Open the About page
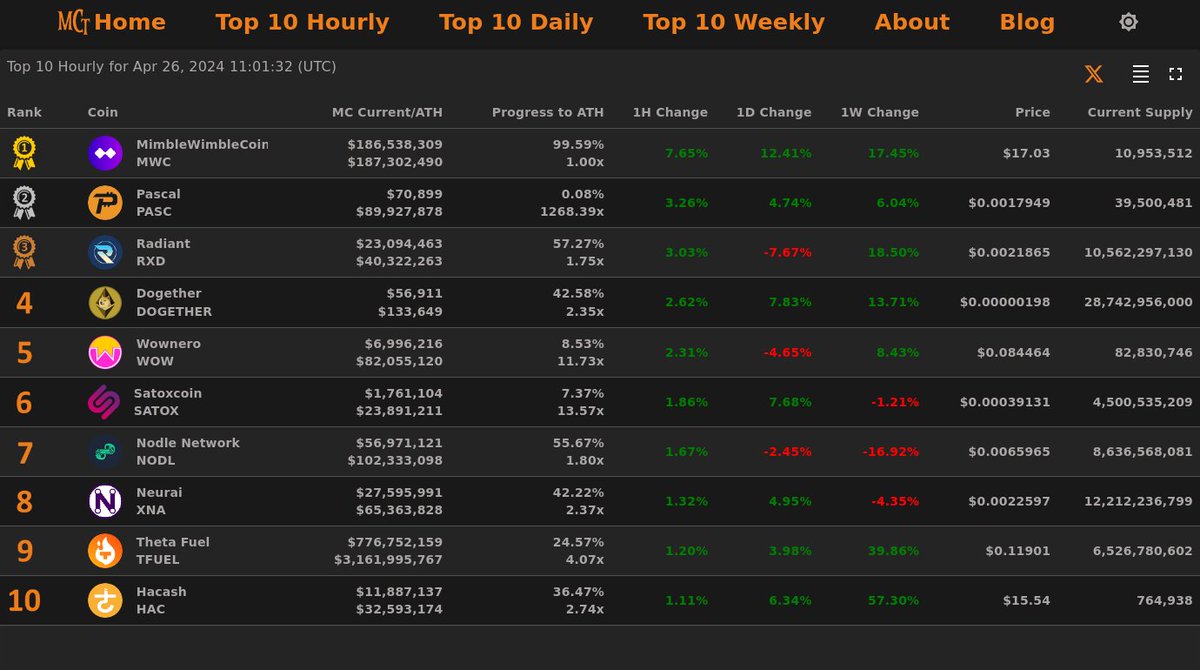 [x=912, y=22]
